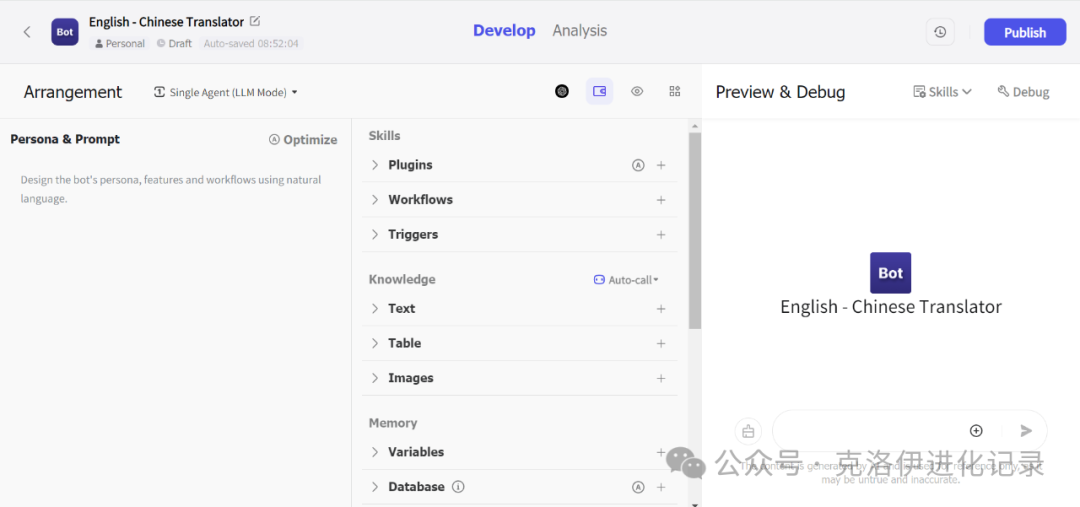Image resolution: width=1080 pixels, height=507 pixels.
Task: Edit the bot name with pencil icon
Action: point(255,21)
